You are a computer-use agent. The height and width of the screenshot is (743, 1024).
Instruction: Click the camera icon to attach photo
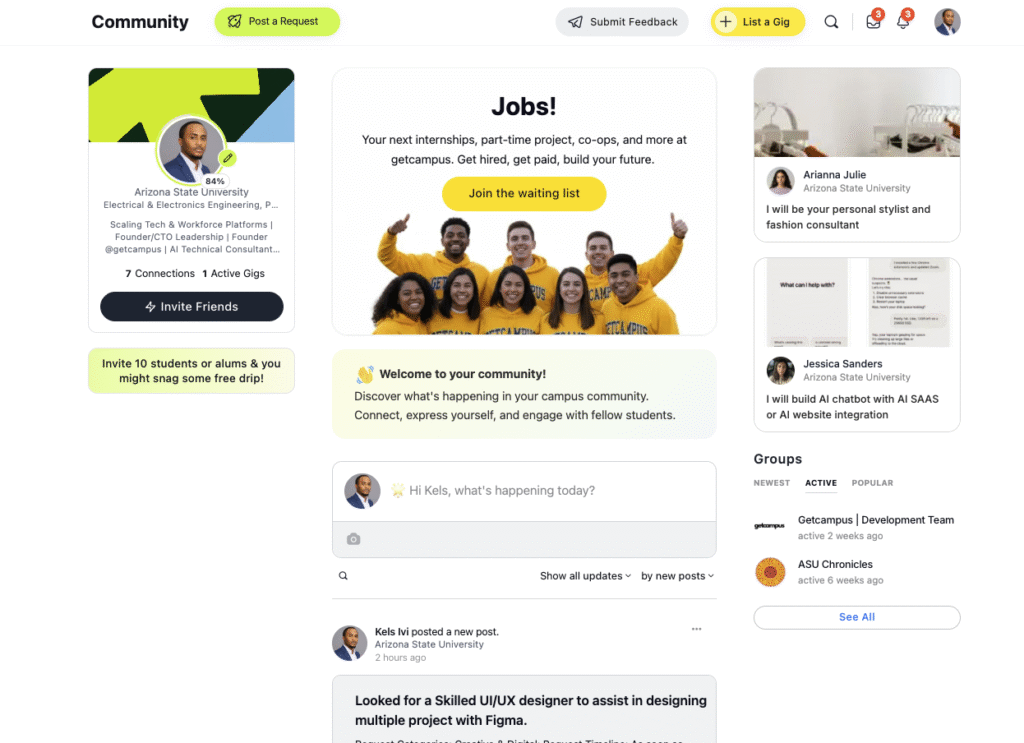tap(353, 539)
